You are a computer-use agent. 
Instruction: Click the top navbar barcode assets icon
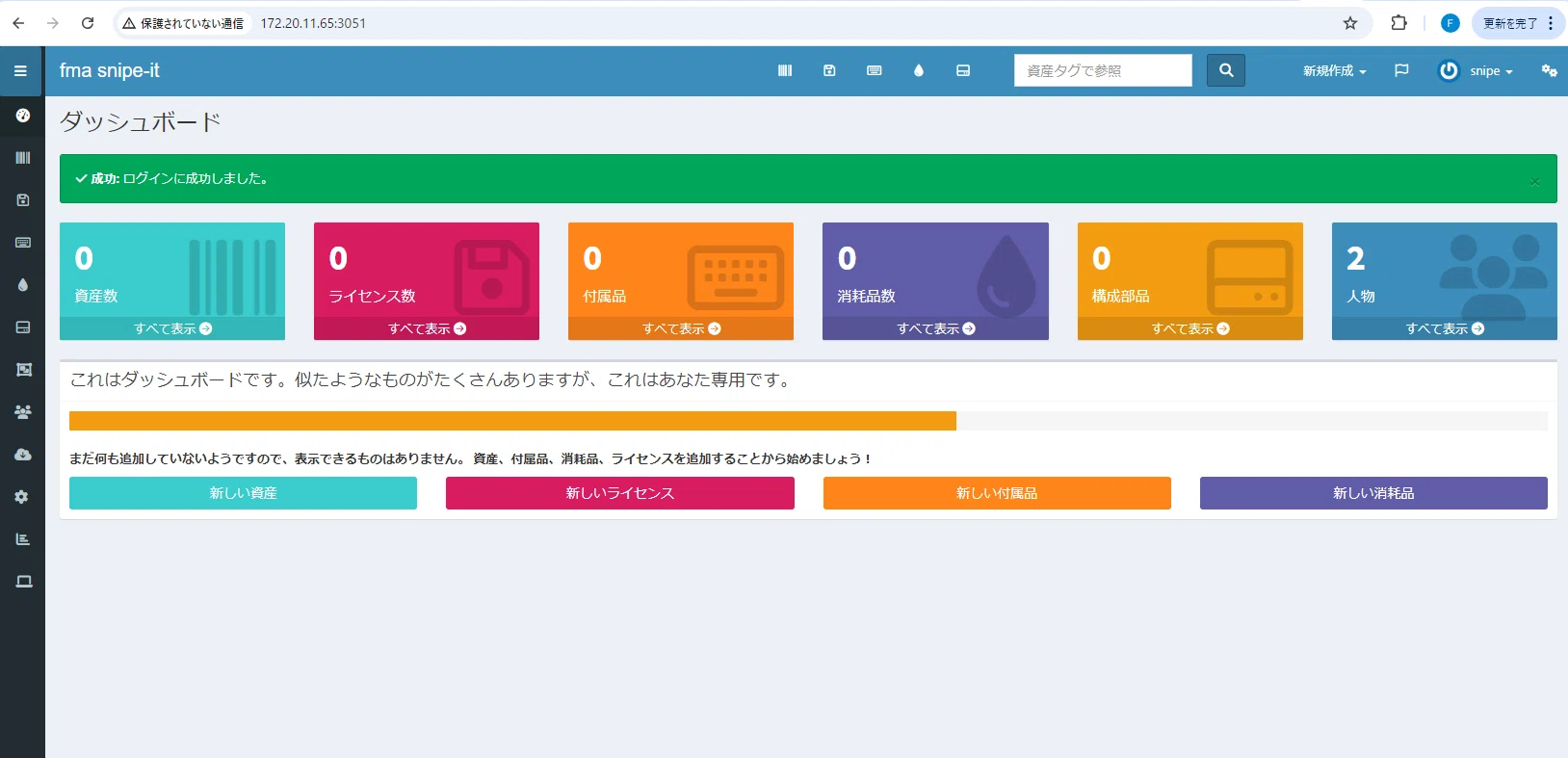[785, 70]
